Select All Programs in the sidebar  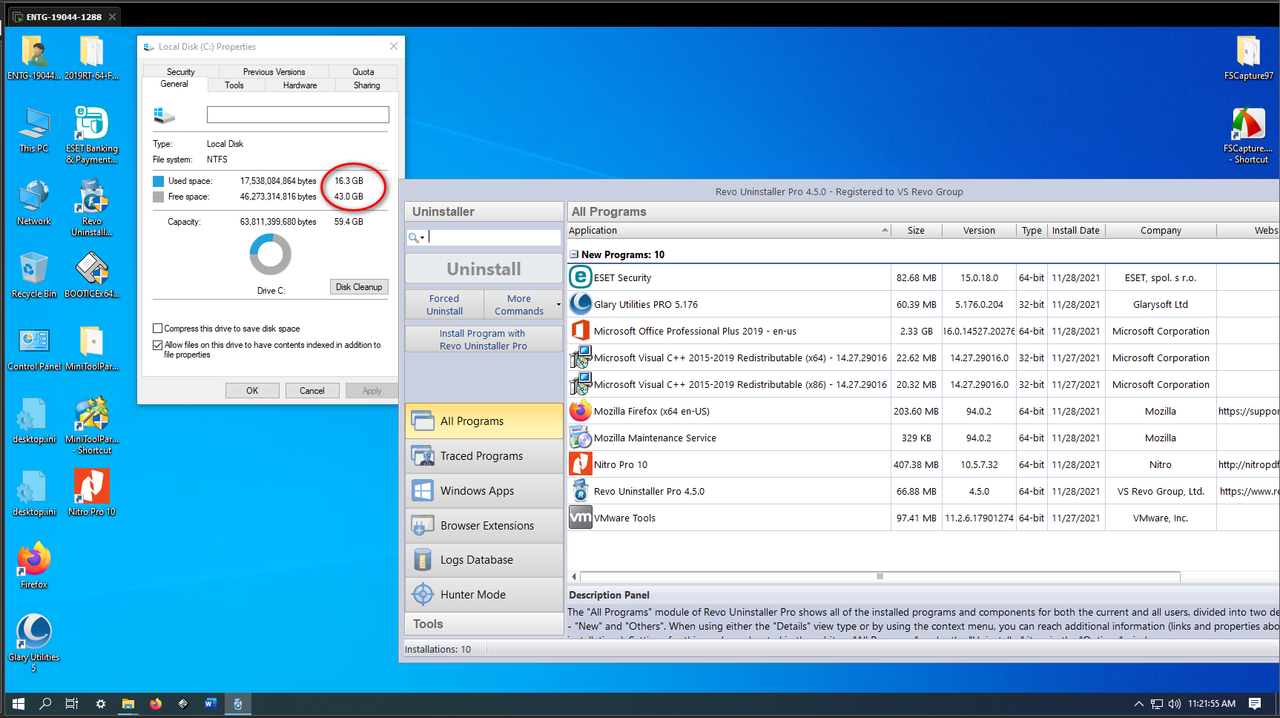click(x=484, y=421)
